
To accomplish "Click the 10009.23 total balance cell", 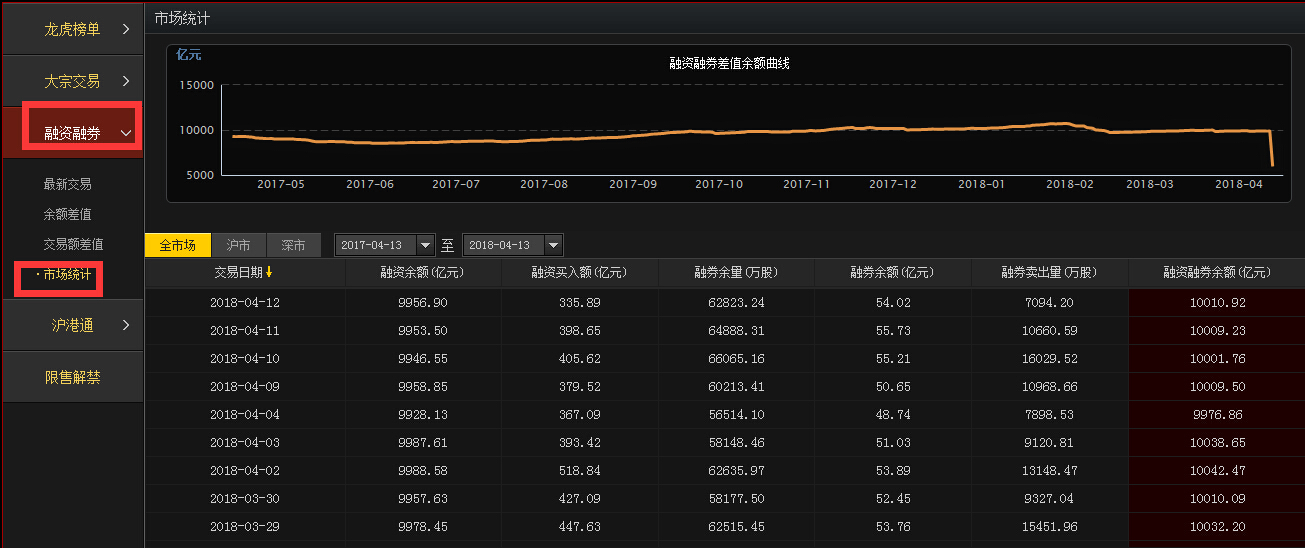I will pos(1217,330).
